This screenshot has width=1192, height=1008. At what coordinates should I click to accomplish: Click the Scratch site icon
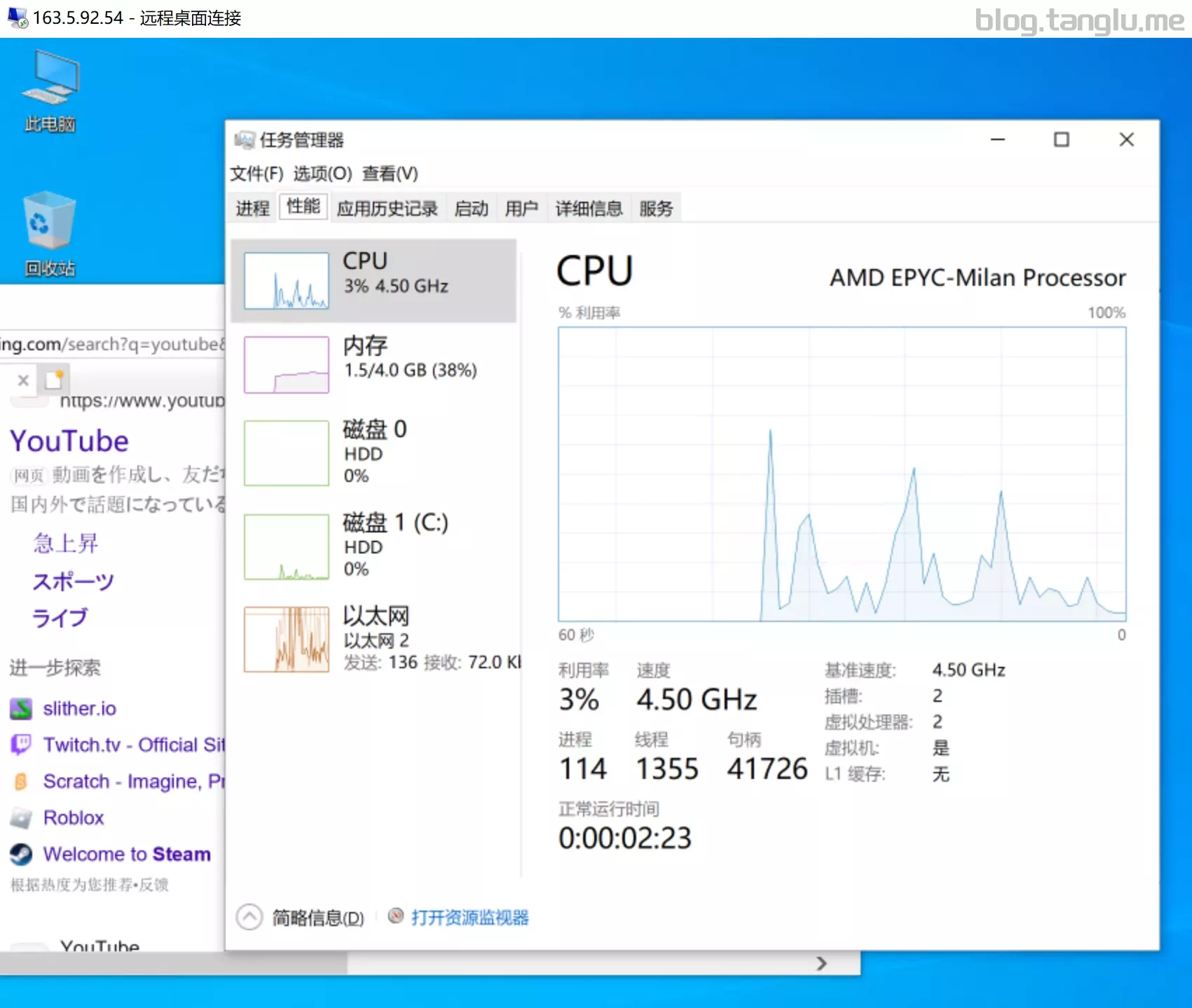[x=21, y=781]
